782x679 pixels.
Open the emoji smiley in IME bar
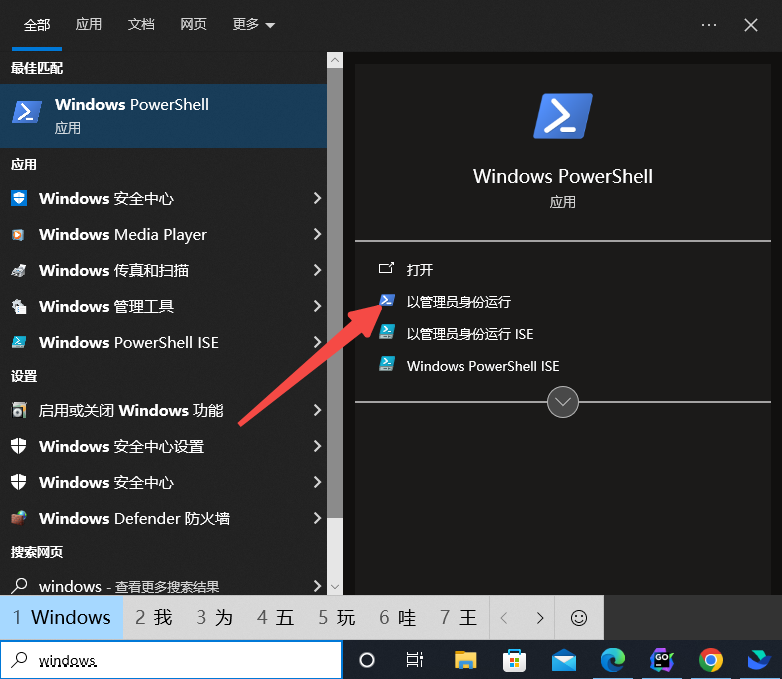coord(579,618)
